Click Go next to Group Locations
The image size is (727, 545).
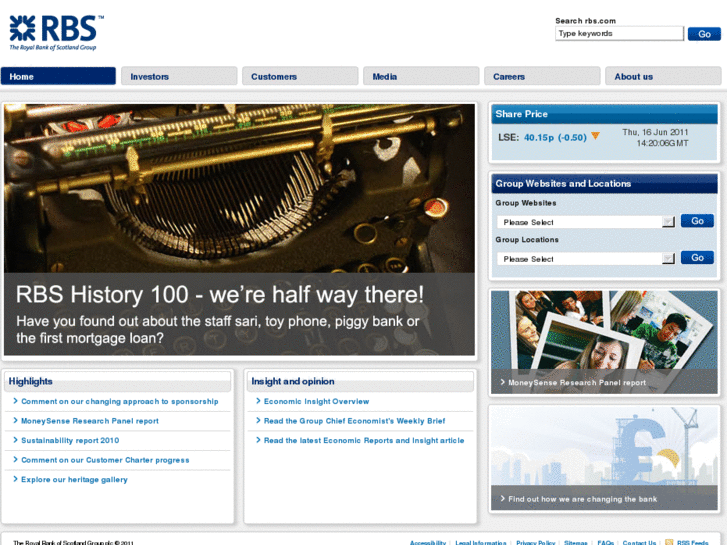[697, 257]
